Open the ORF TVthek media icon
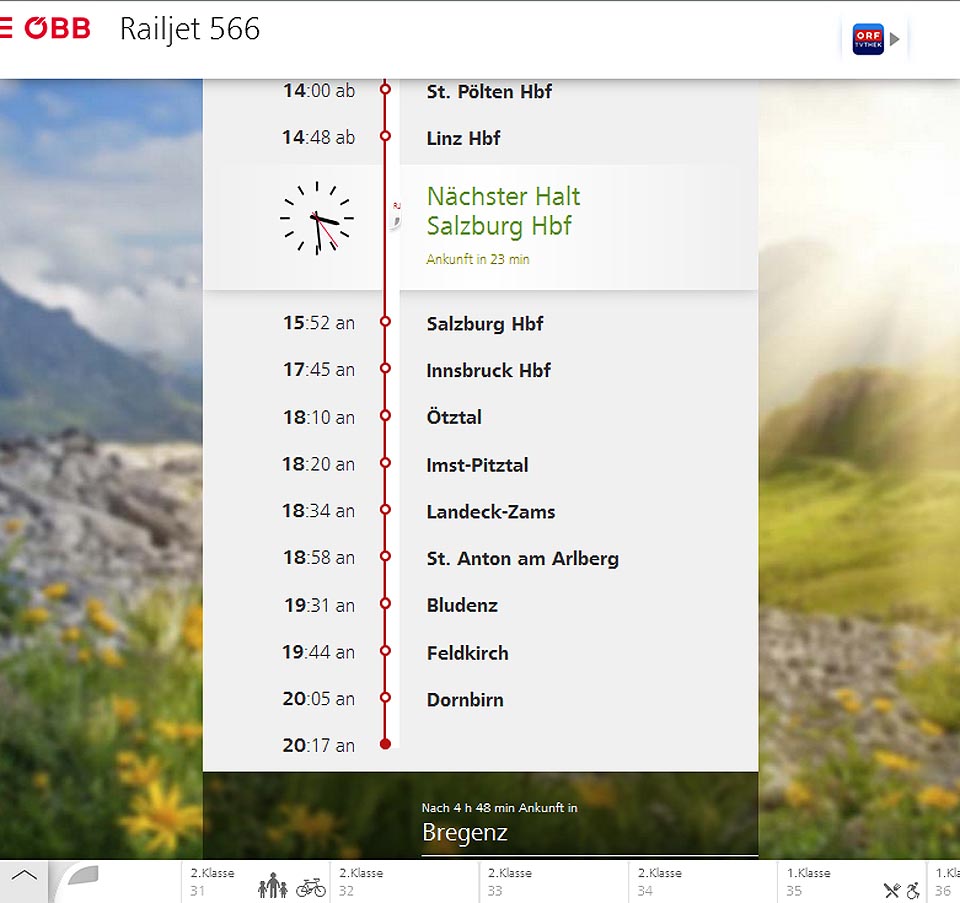The height and width of the screenshot is (903, 960). click(868, 39)
